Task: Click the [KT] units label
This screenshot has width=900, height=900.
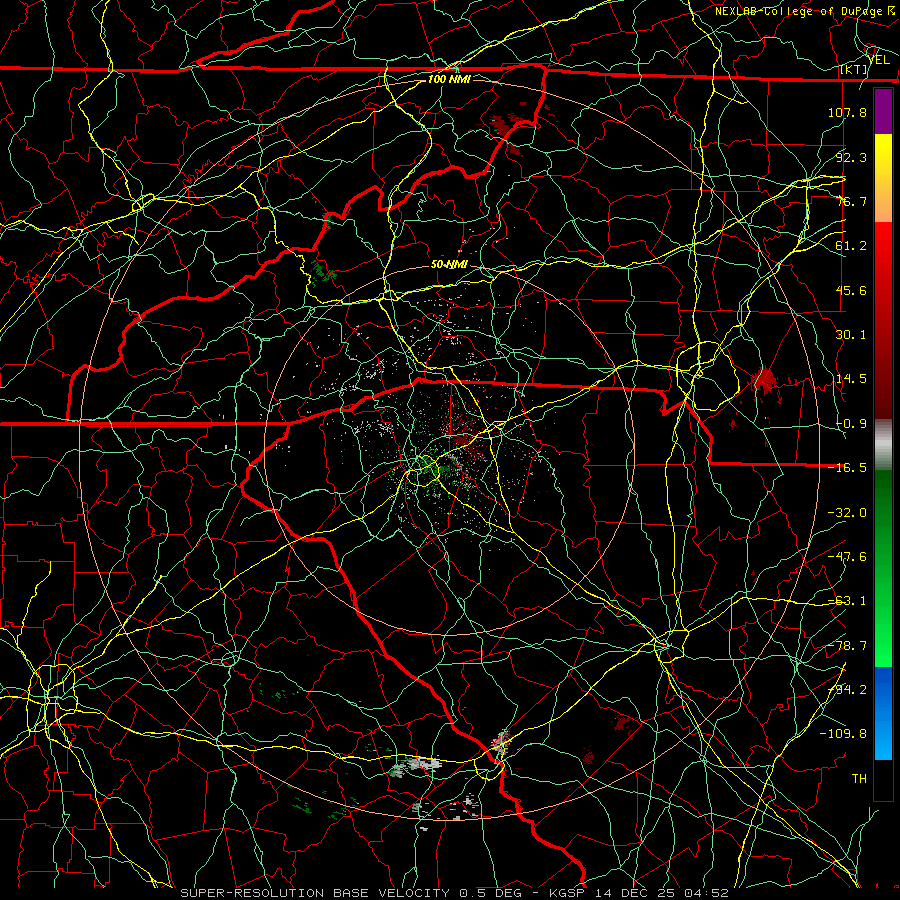Action: point(854,69)
